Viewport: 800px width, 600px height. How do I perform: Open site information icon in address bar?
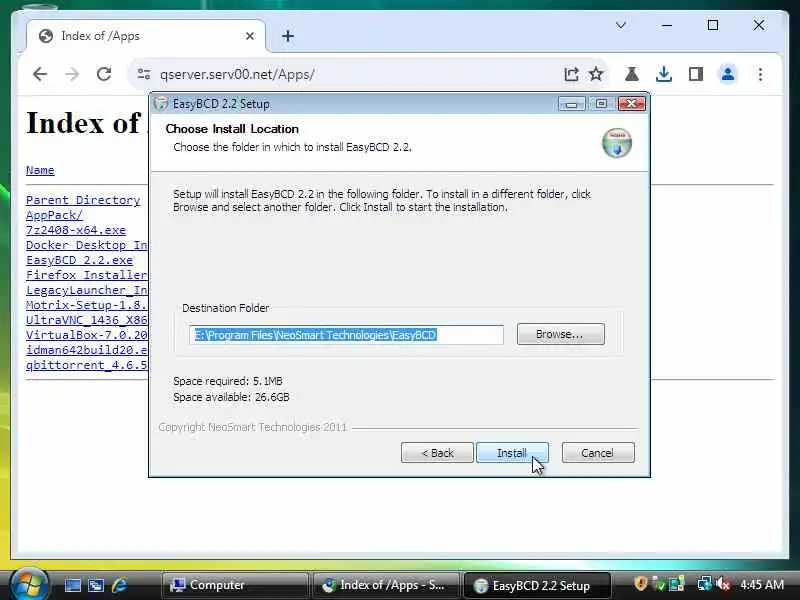tap(144, 74)
